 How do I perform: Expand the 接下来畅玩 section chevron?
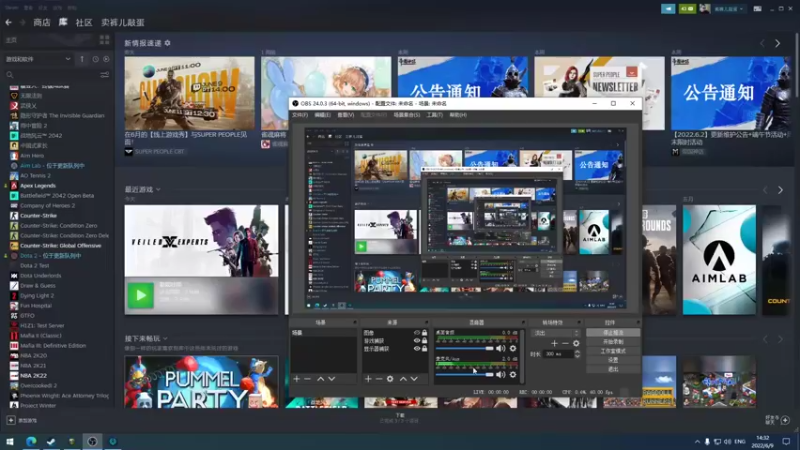tap(165, 338)
